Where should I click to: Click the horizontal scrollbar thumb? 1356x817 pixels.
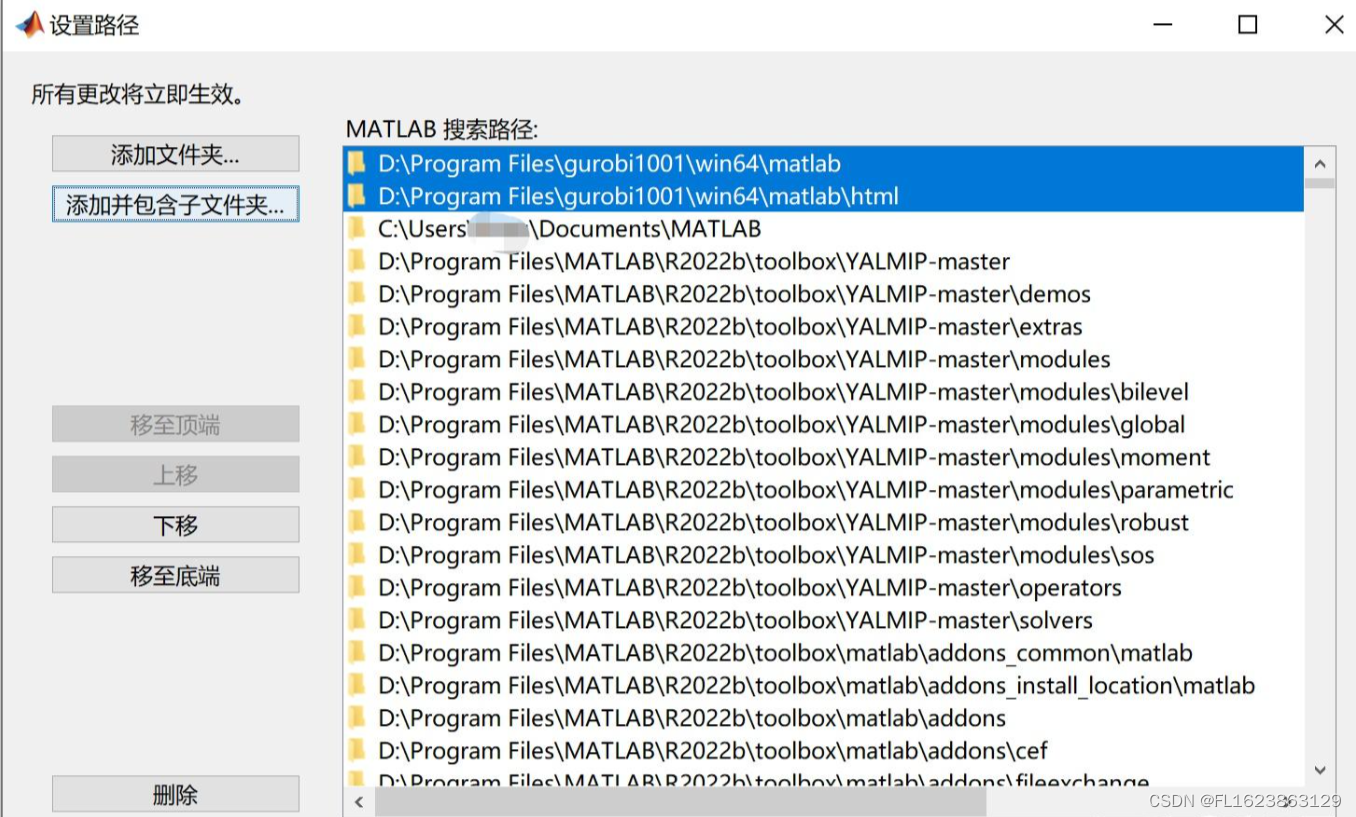[680, 802]
